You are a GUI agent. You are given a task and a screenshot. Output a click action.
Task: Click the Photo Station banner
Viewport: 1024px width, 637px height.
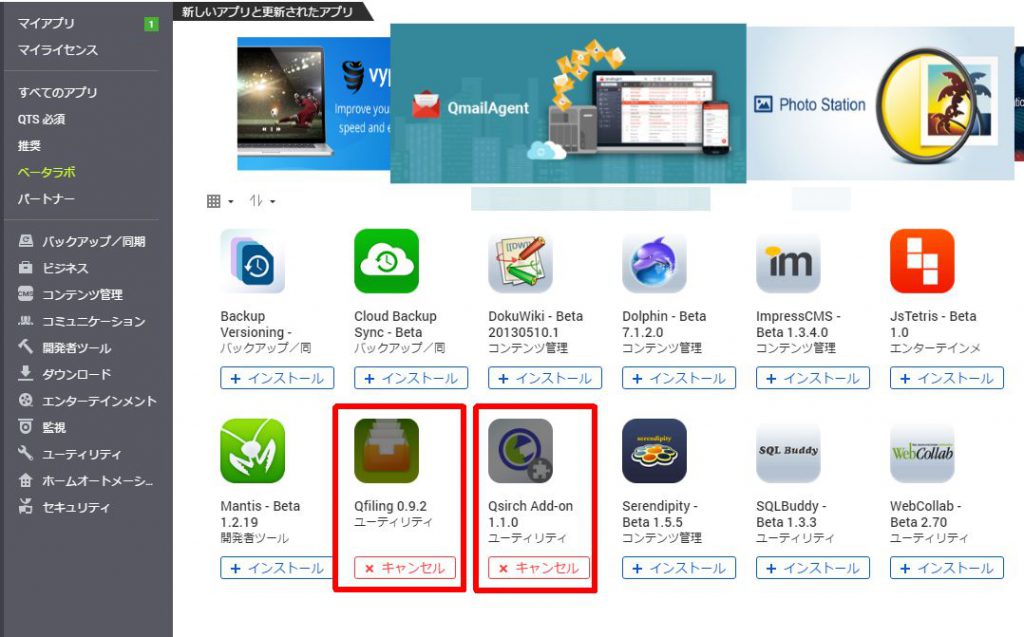pyautogui.click(x=880, y=103)
